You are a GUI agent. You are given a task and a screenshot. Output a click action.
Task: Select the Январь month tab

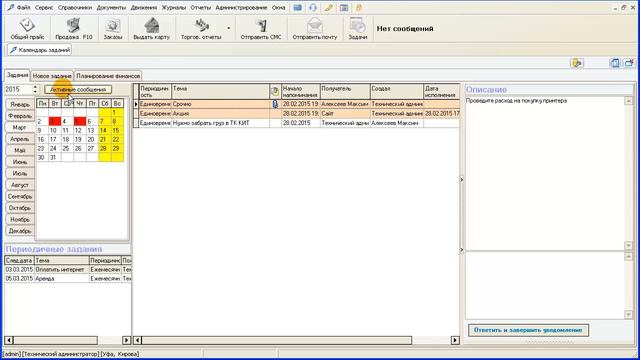pos(20,104)
